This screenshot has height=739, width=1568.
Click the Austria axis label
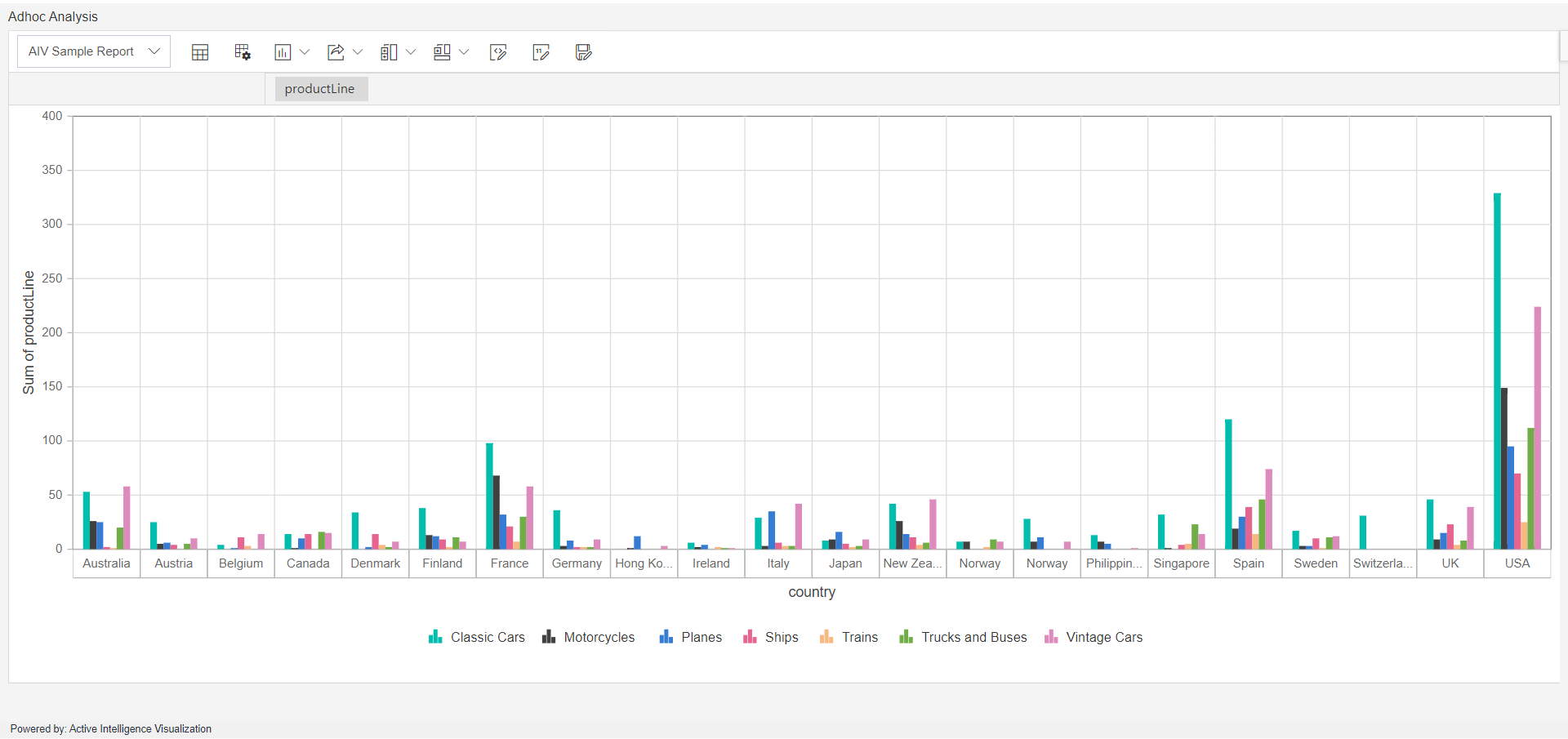pos(174,563)
